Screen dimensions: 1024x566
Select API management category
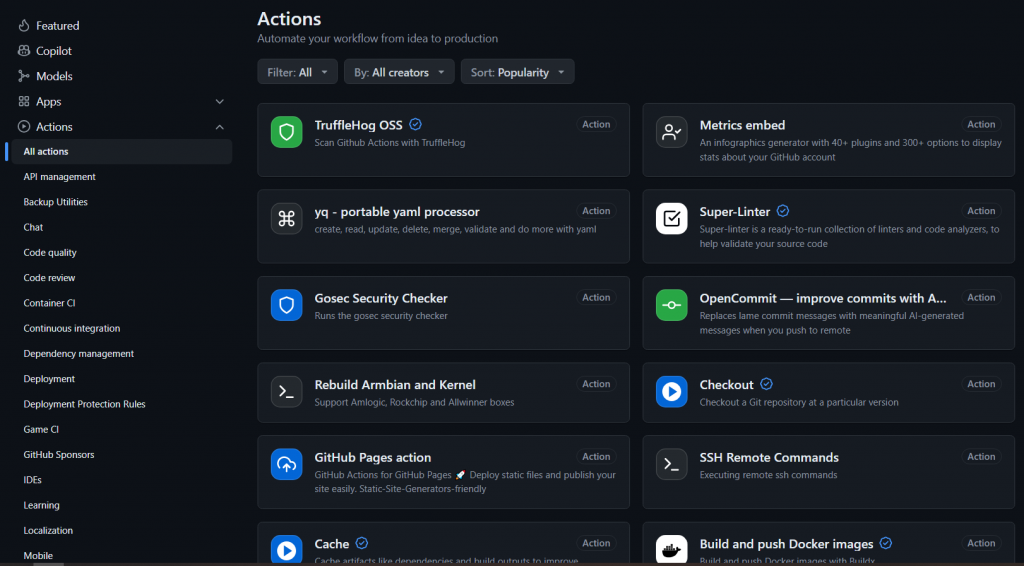59,177
